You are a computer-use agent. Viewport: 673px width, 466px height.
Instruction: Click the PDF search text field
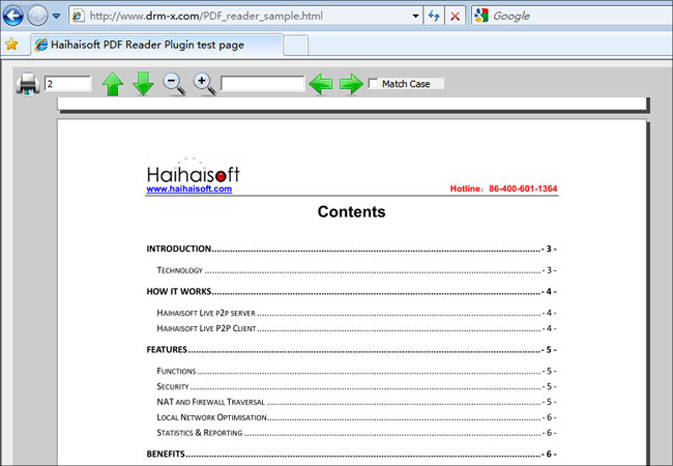(x=262, y=83)
